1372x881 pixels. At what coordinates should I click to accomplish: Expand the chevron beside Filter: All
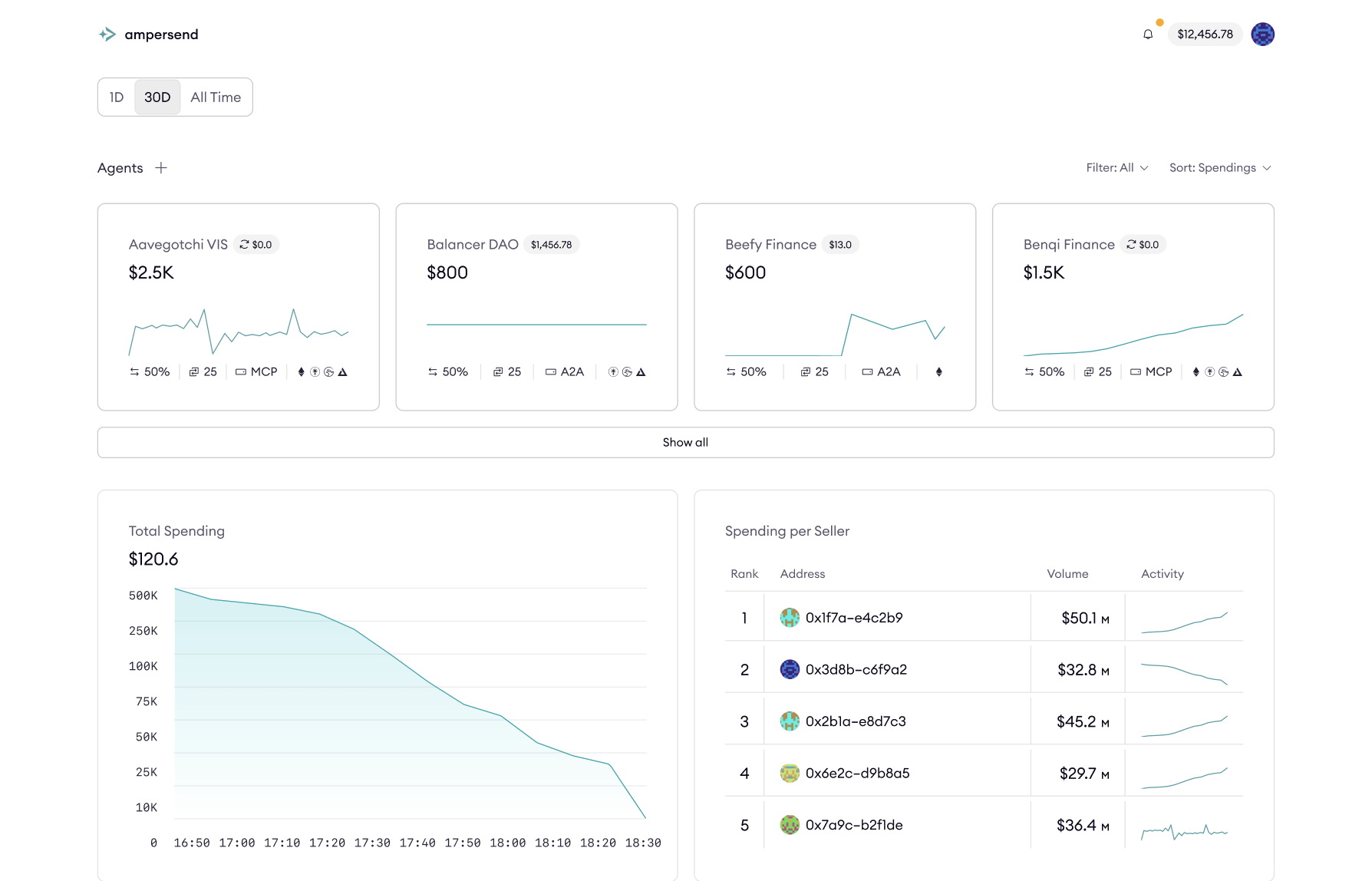click(1144, 167)
